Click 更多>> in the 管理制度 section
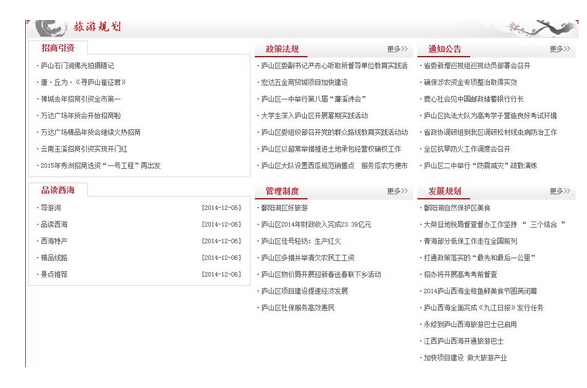The image size is (587, 388). click(397, 191)
